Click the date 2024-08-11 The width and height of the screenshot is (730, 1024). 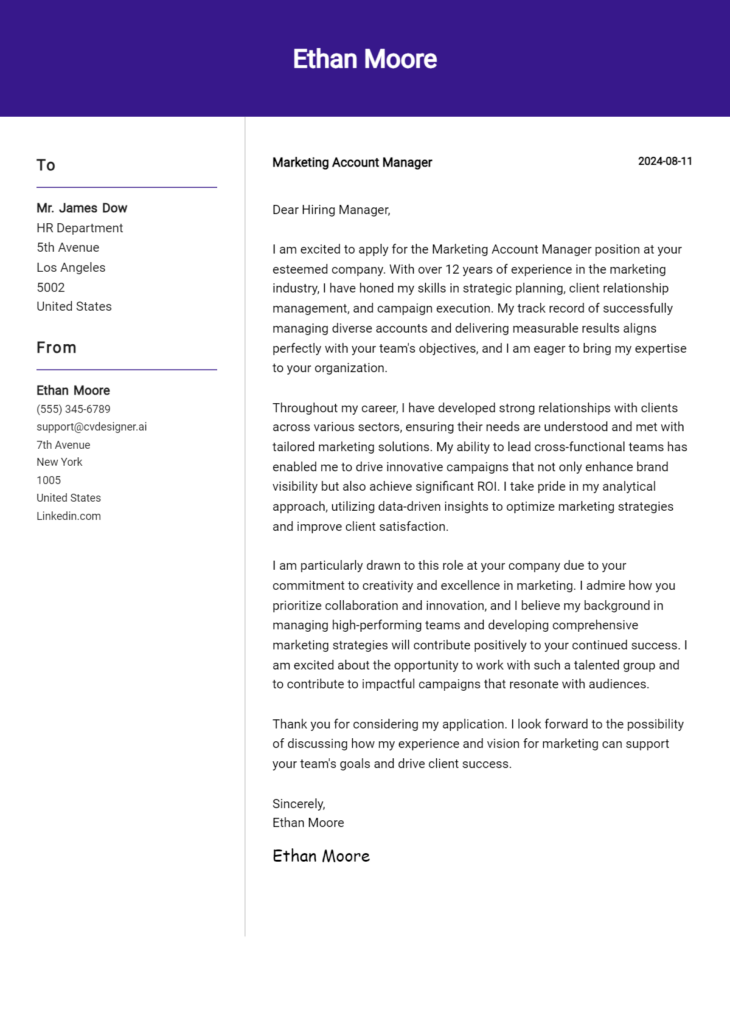tap(665, 161)
